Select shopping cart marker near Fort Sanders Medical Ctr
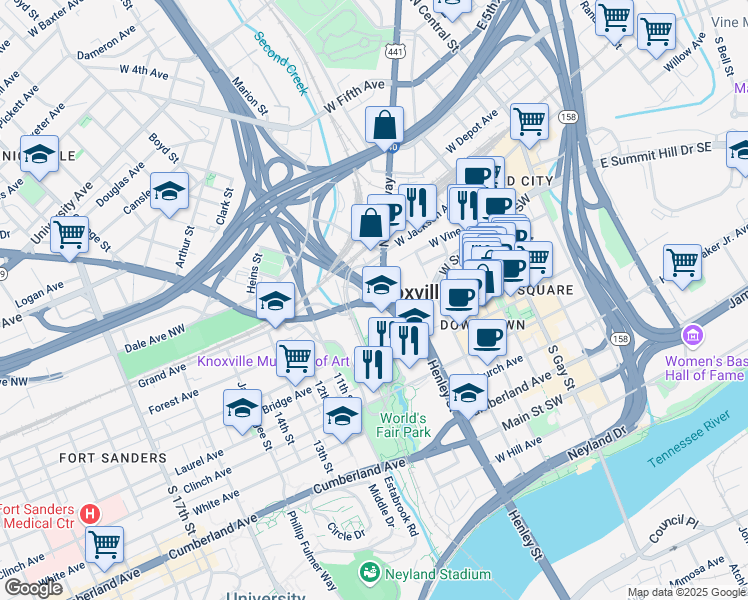The height and width of the screenshot is (600, 748). (x=104, y=547)
